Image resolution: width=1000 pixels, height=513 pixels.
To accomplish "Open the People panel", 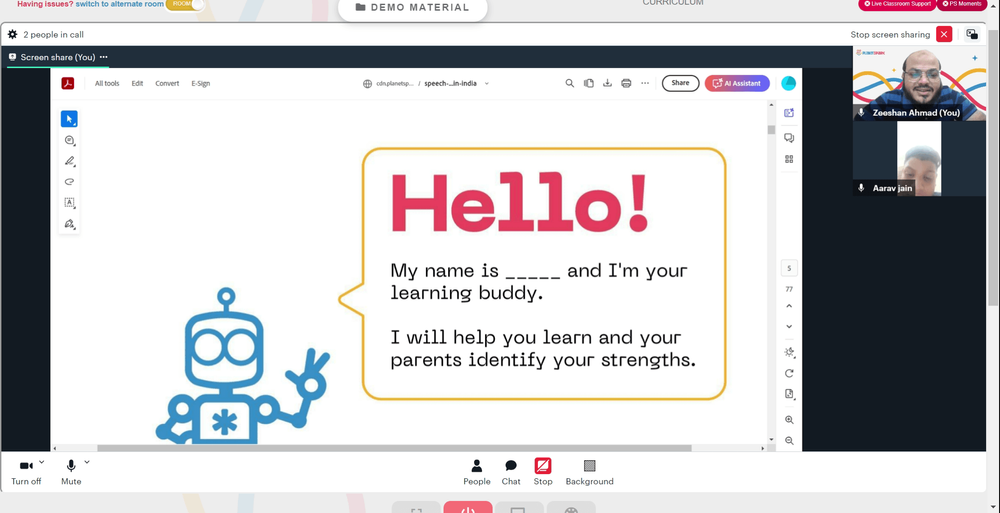I will pyautogui.click(x=476, y=472).
